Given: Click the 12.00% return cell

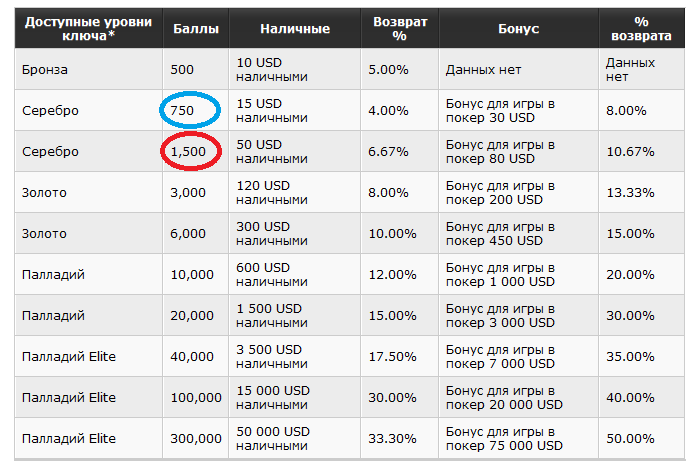Looking at the screenshot, I should point(391,275).
